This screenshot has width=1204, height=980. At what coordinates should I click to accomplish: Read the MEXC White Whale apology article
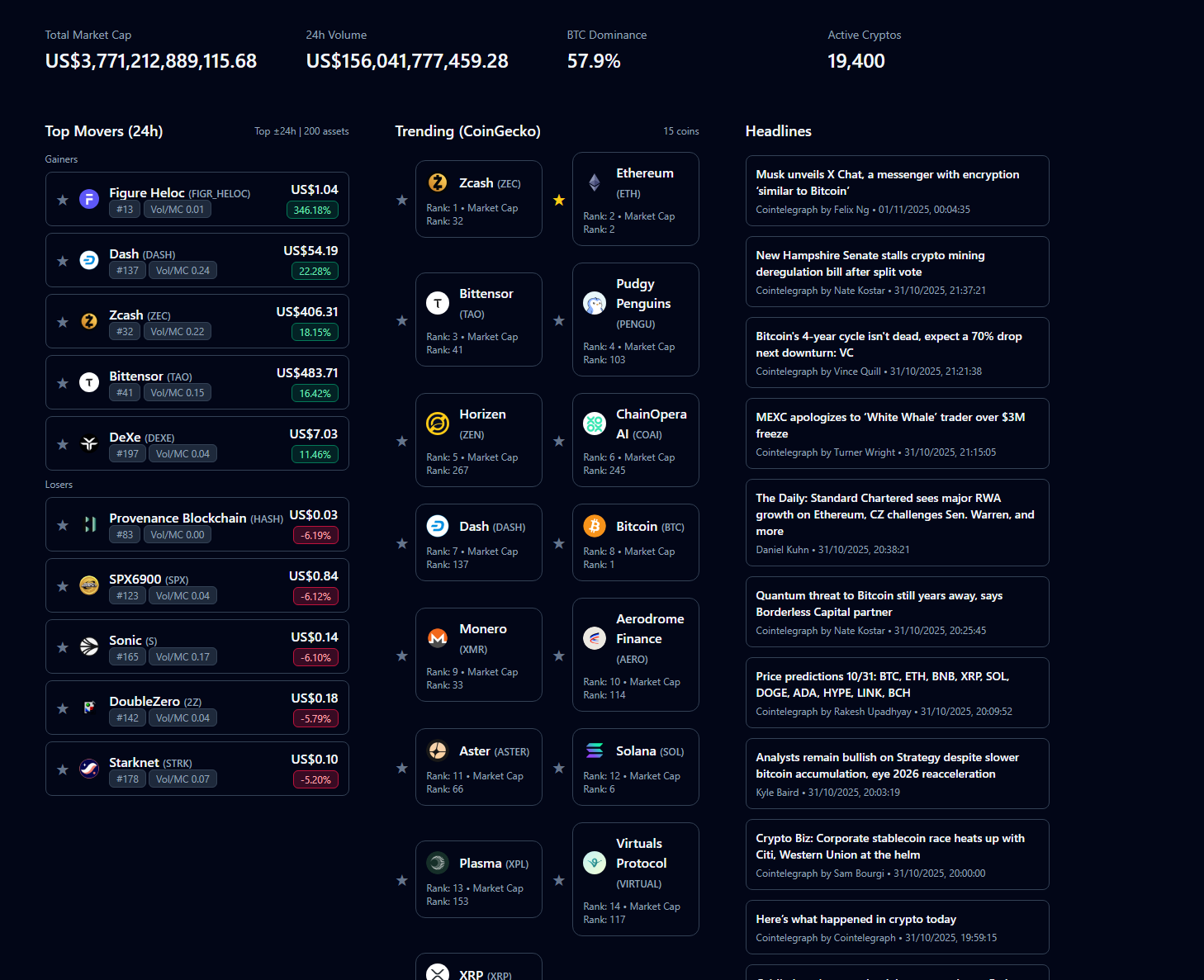pyautogui.click(x=890, y=425)
